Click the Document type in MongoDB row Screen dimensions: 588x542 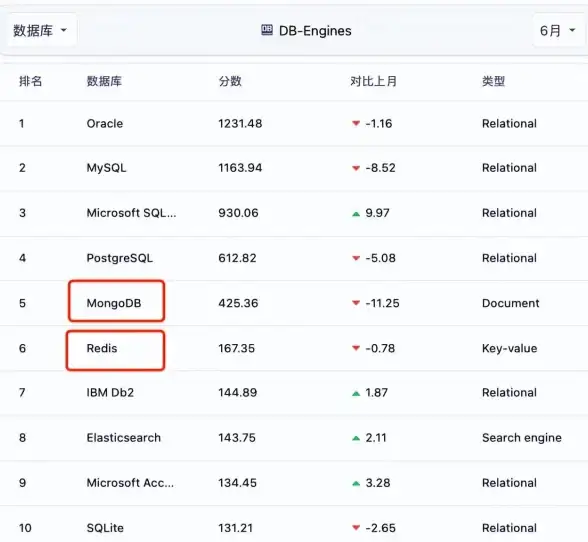pos(510,303)
